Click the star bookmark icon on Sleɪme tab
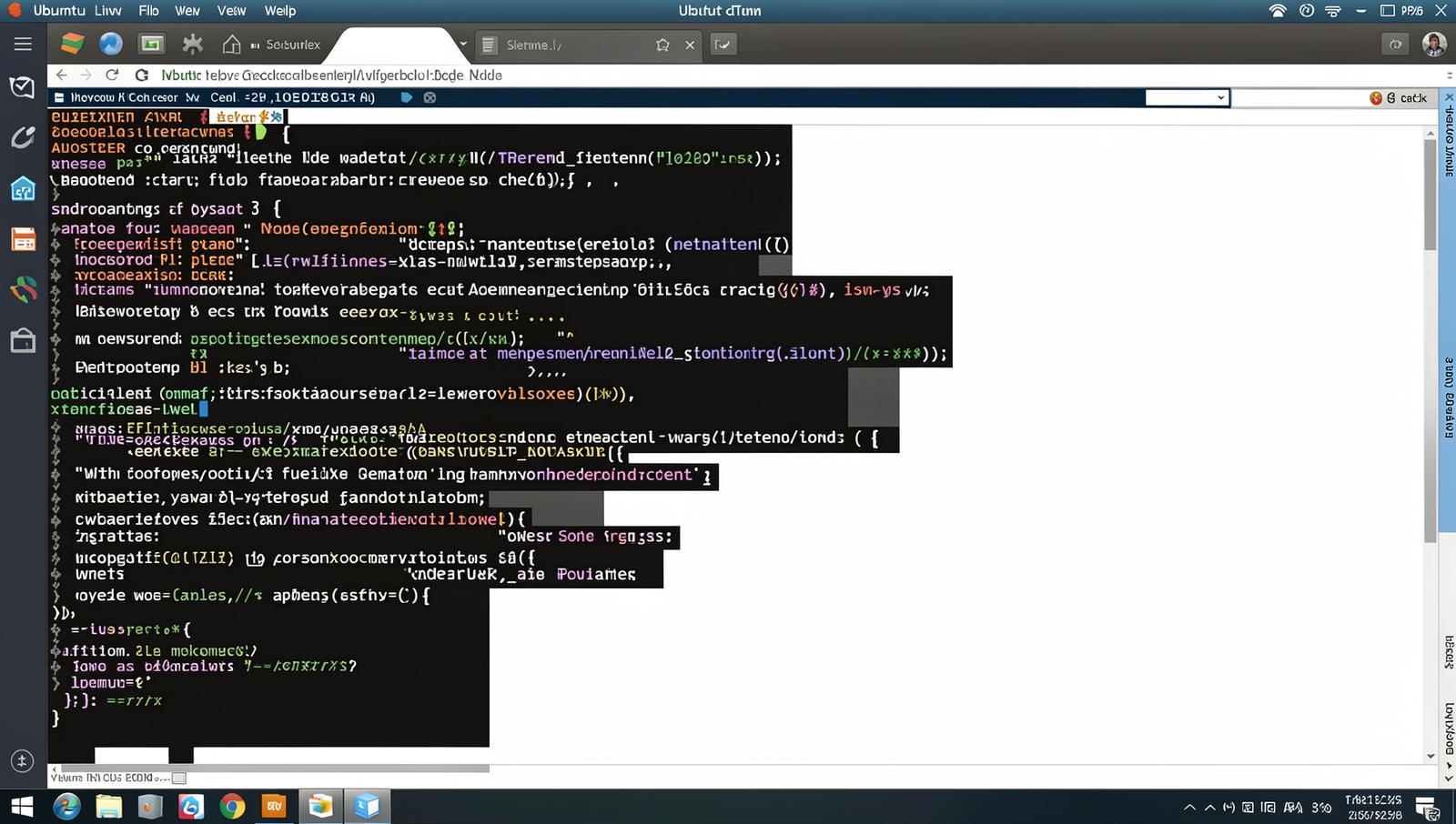This screenshot has width=1456, height=824. point(662,45)
